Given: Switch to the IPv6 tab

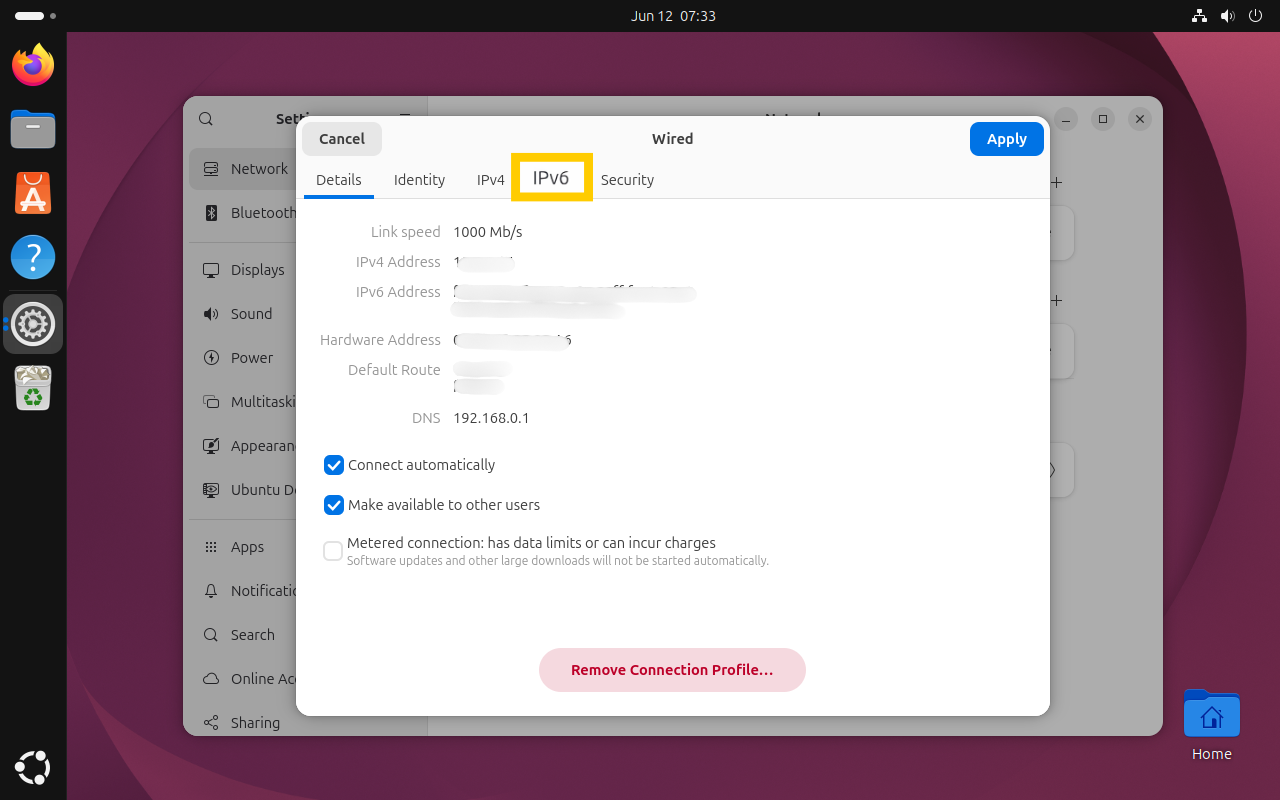Looking at the screenshot, I should coord(551,178).
